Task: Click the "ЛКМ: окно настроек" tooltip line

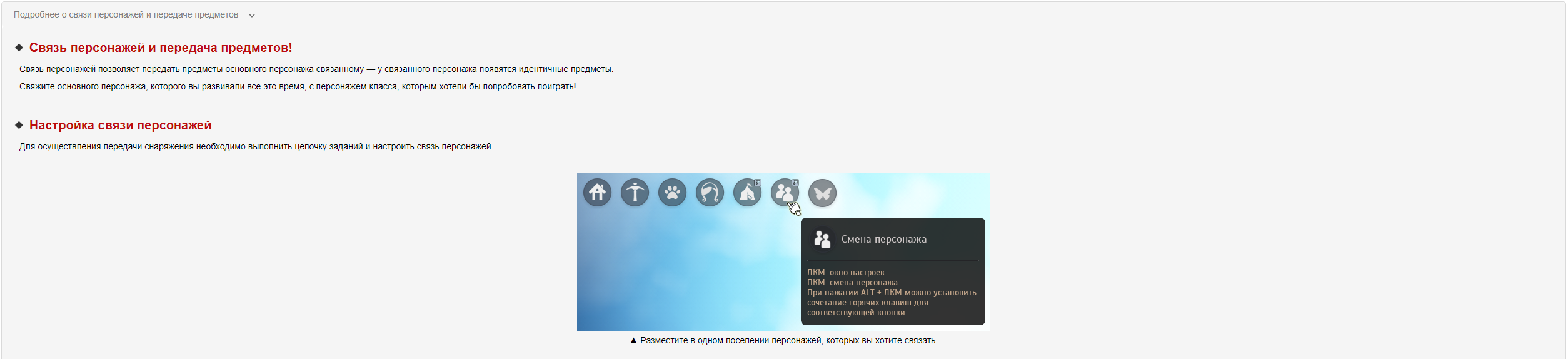Action: coord(845,273)
